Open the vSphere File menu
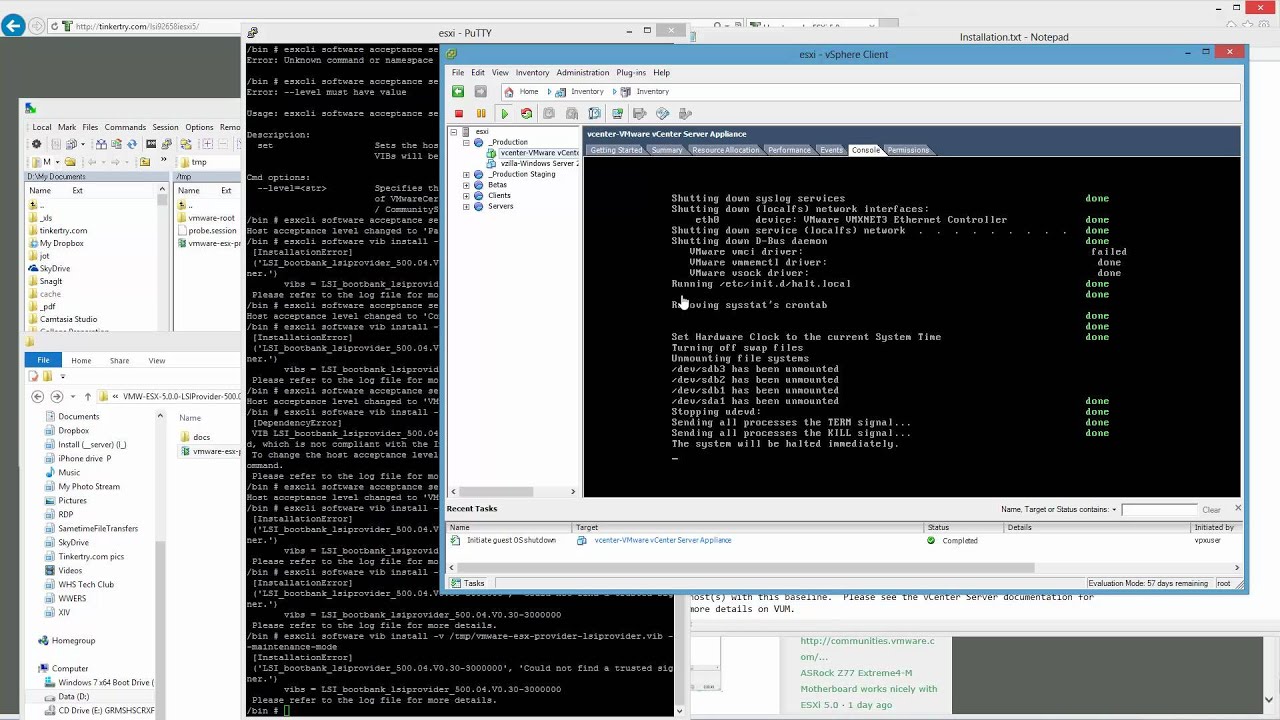The image size is (1280, 720). [x=457, y=73]
